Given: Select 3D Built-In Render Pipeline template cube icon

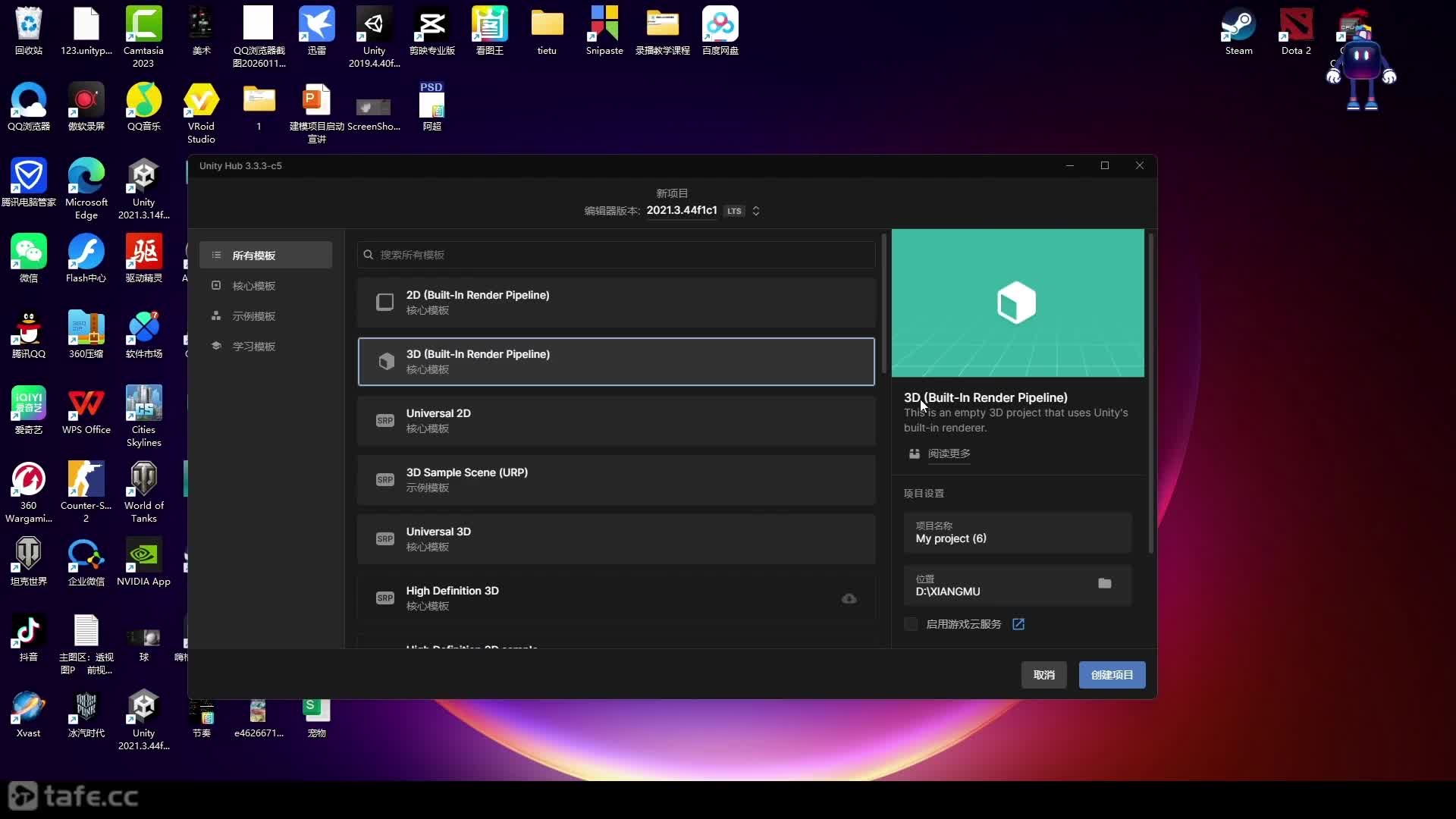Looking at the screenshot, I should (x=386, y=362).
